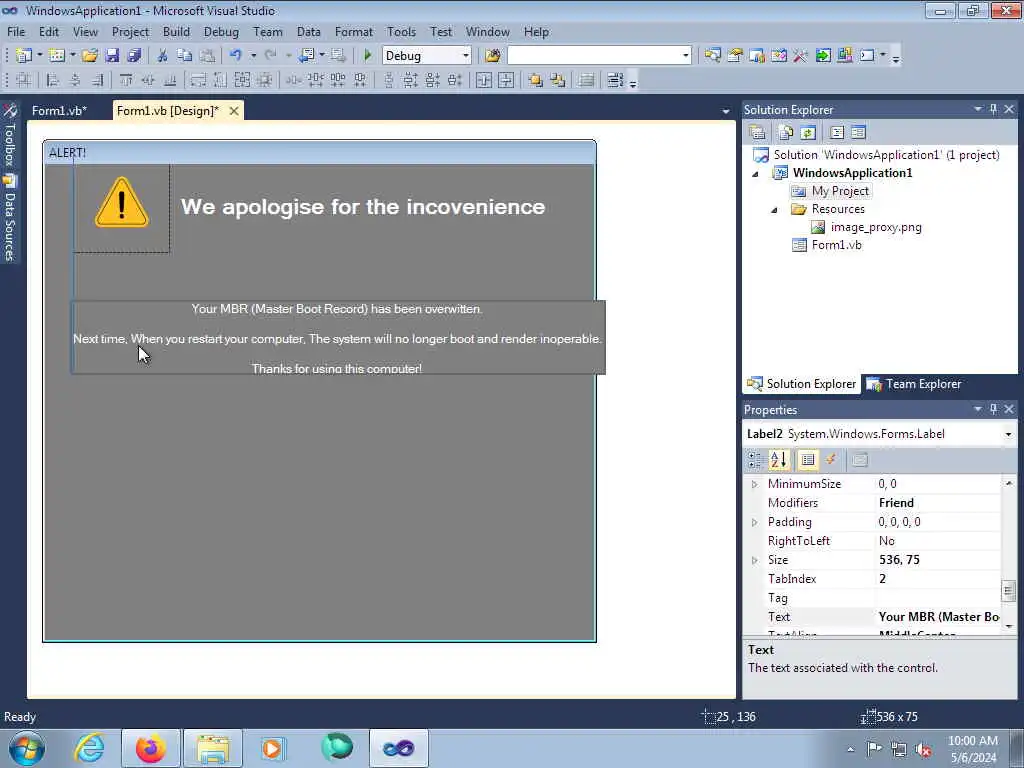This screenshot has width=1024, height=768.
Task: Click the Bring to Front icon
Action: click(x=536, y=80)
